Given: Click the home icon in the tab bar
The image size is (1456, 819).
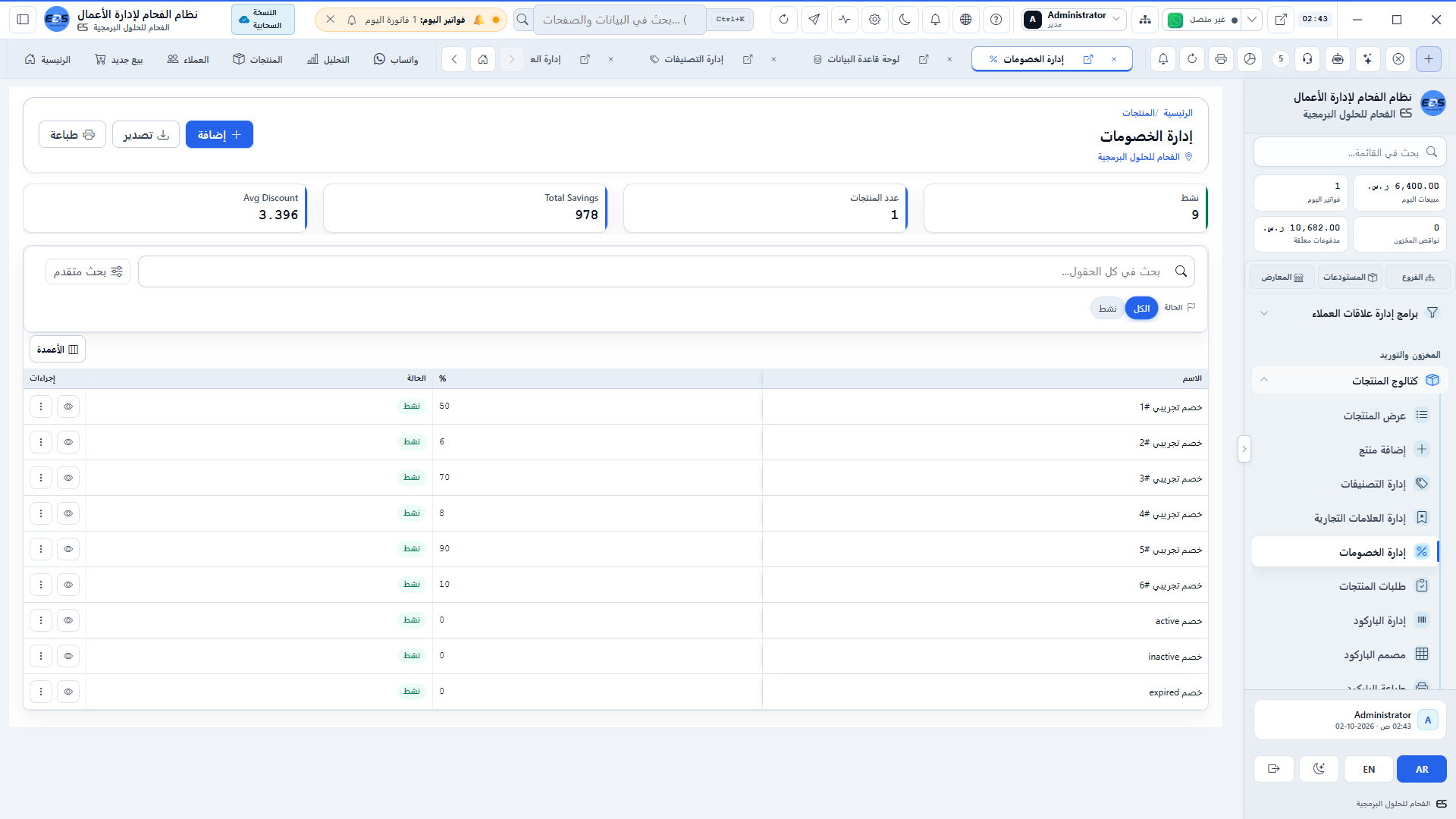Looking at the screenshot, I should (482, 59).
